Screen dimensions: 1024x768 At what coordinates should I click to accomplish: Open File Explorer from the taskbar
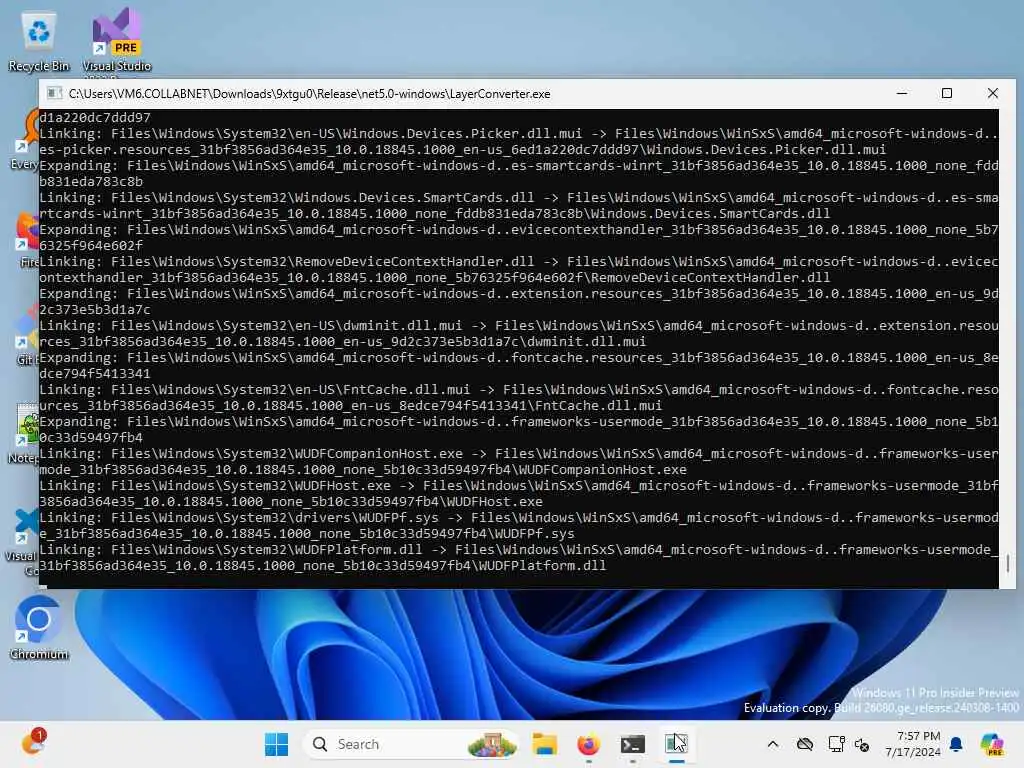pos(545,744)
